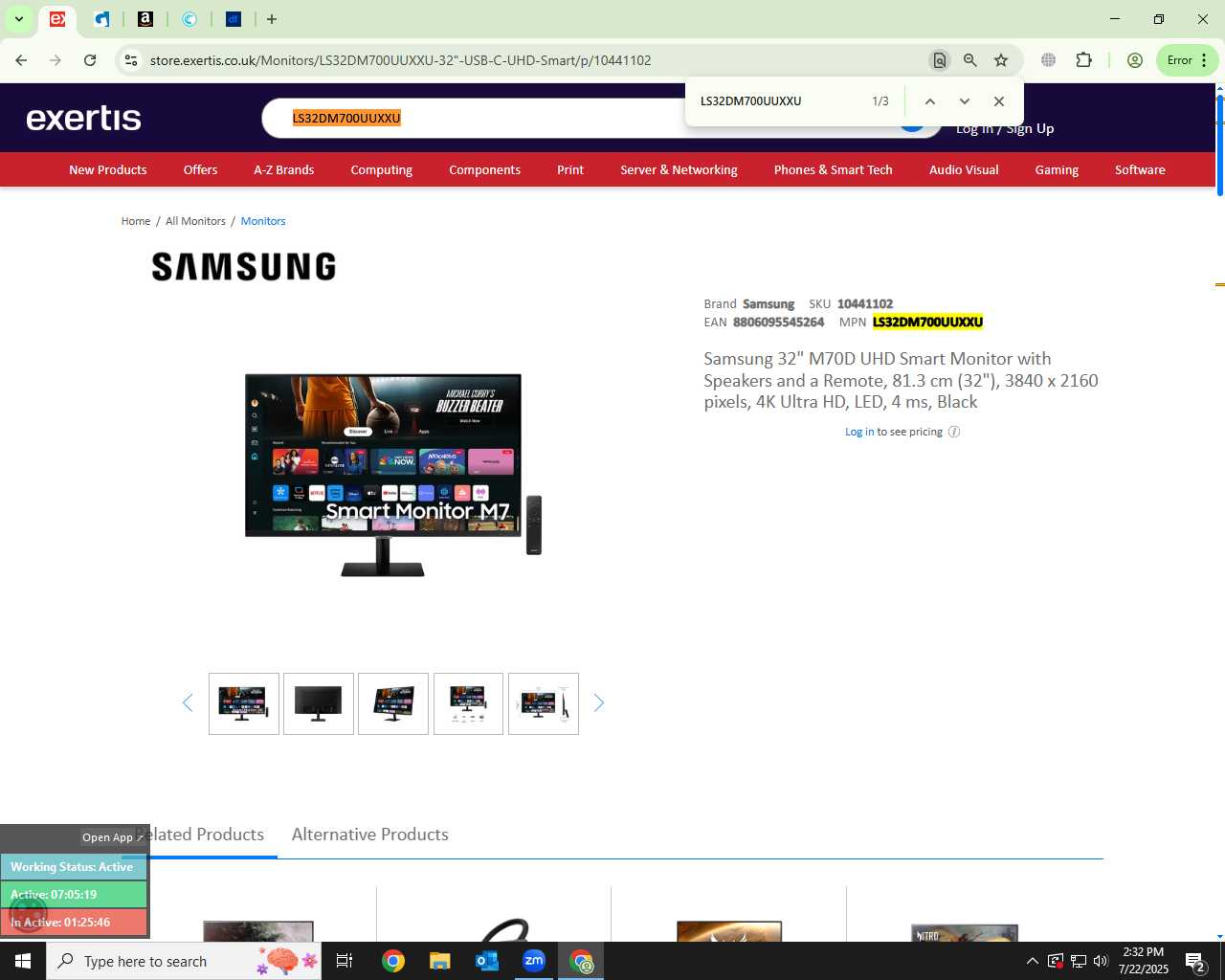1225x980 pixels.
Task: Open Outlook from taskbar
Action: pyautogui.click(x=487, y=961)
